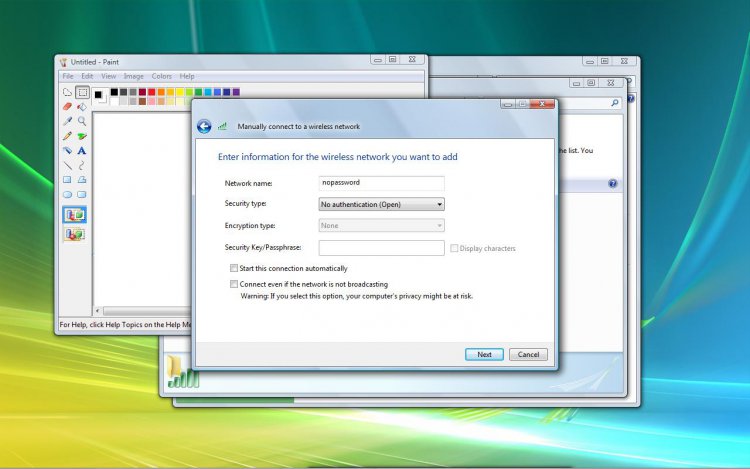Open the Encryption type dropdown
This screenshot has height=469, width=750.
[x=381, y=225]
